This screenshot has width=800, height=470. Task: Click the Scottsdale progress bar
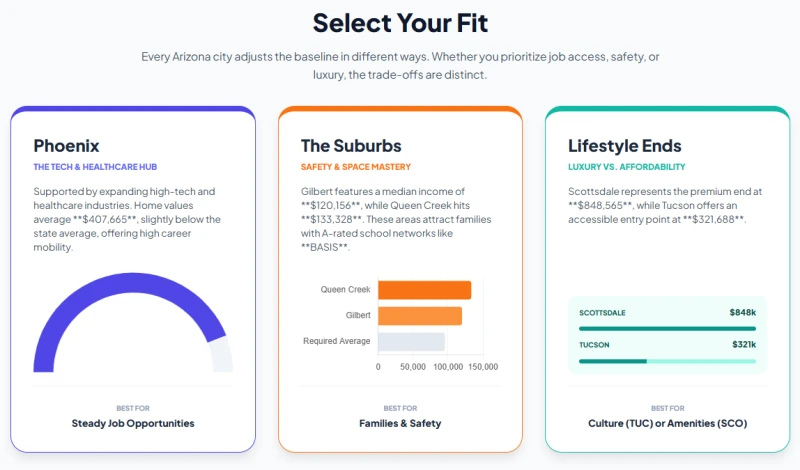point(667,328)
